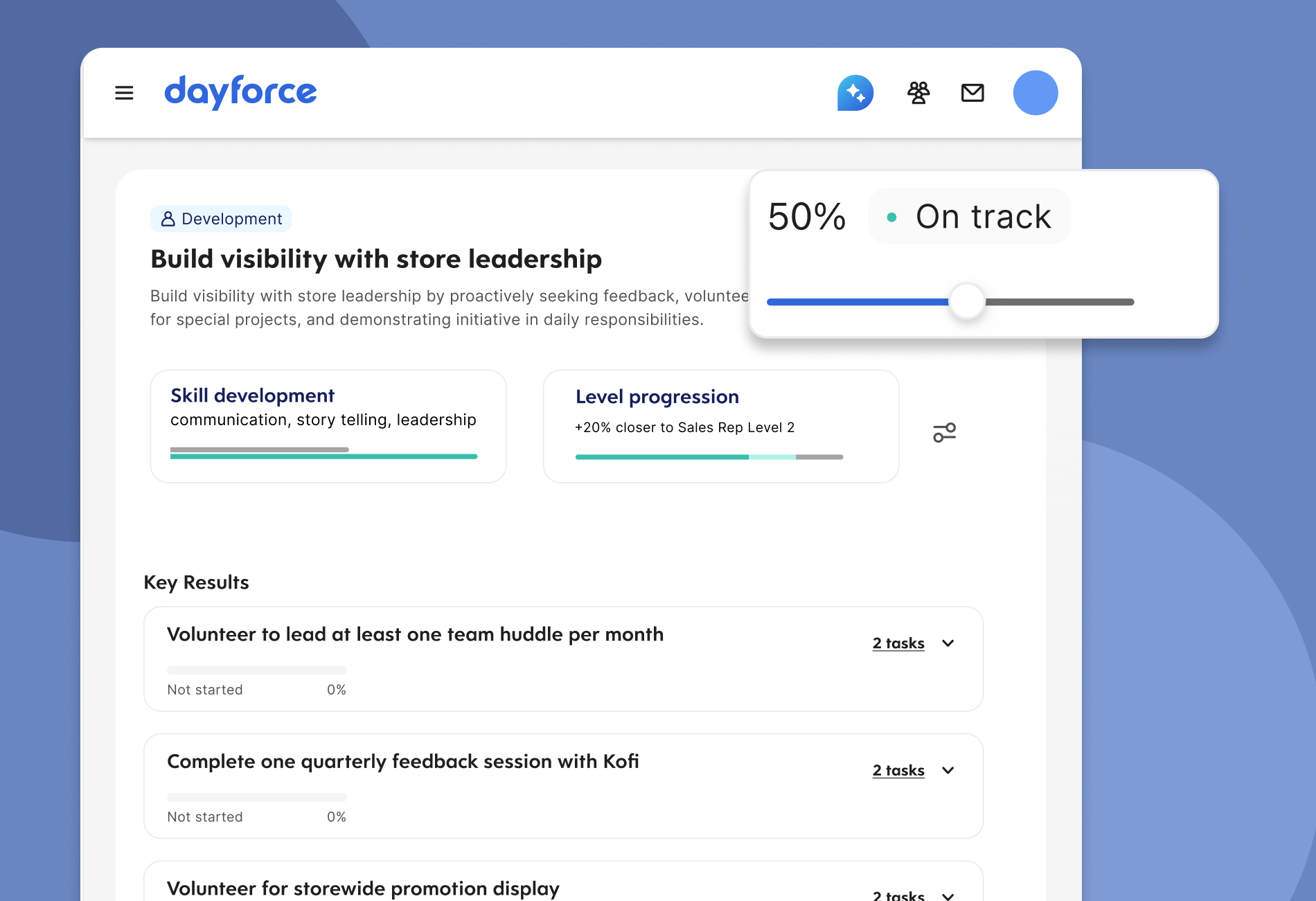Expand the Kofi feedback session chevron
Viewport: 1316px width, 901px height.
point(948,771)
